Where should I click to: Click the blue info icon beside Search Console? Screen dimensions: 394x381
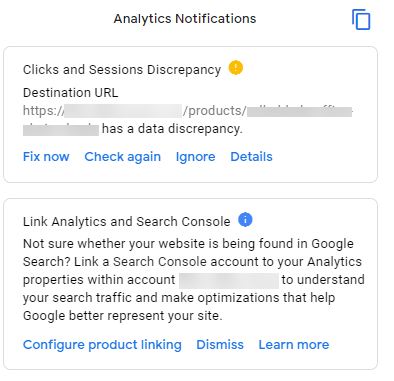245,220
